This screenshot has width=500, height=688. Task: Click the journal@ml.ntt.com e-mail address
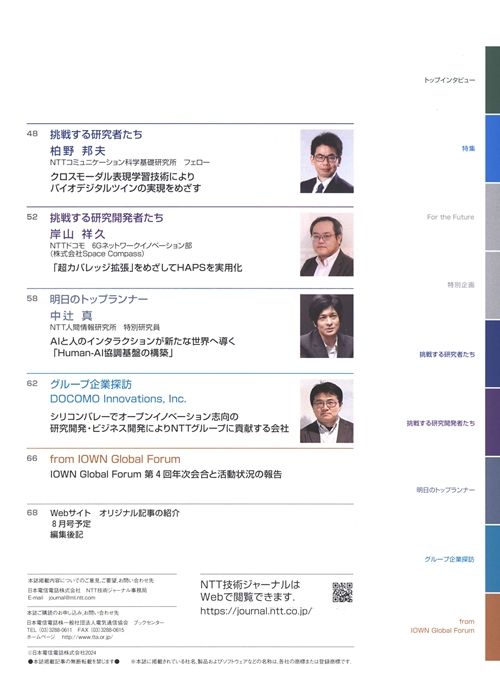pyautogui.click(x=71, y=598)
